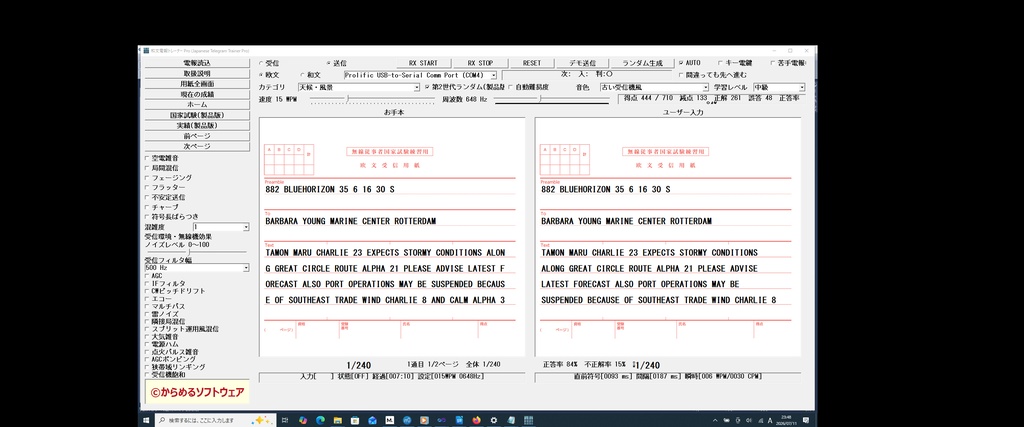Adjust ノイズレベル slider

196,251
